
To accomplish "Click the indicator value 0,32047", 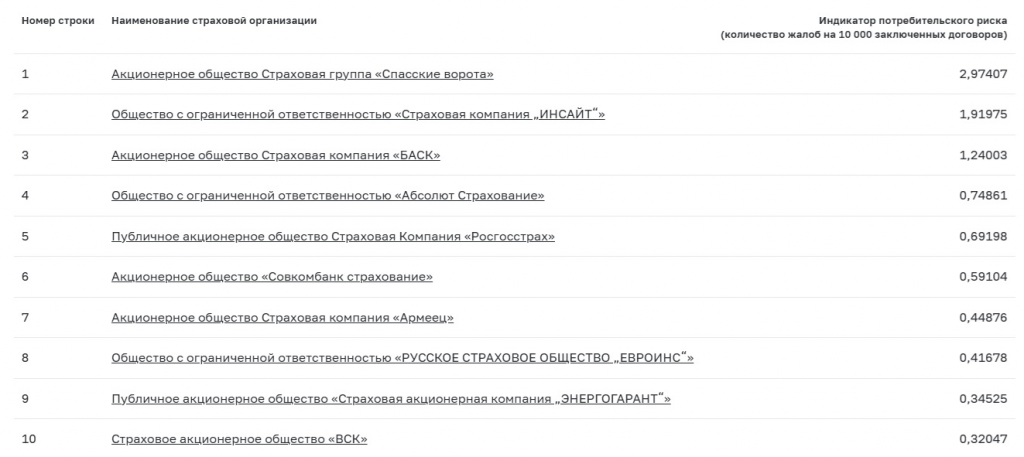I will pos(984,439).
